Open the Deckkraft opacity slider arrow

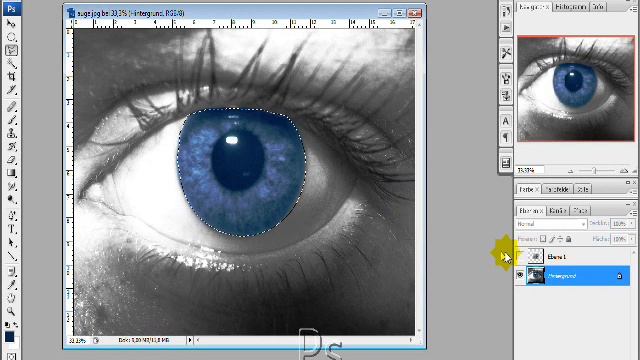point(632,224)
